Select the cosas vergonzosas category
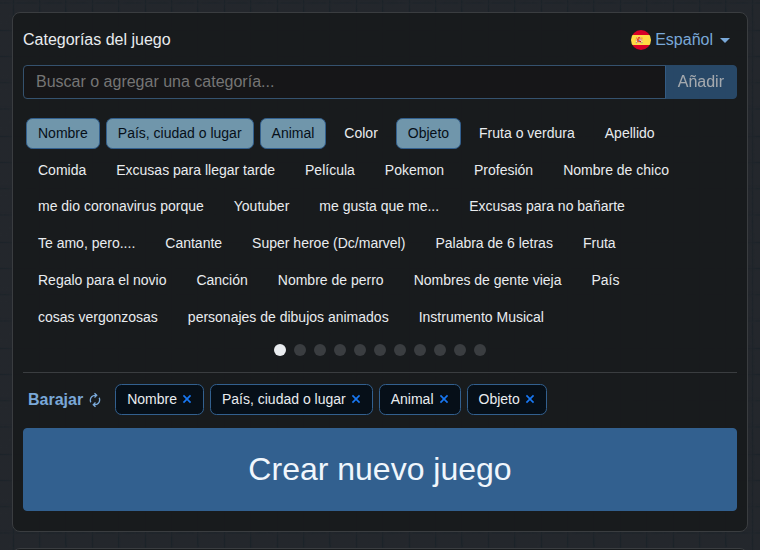Screen dimensions: 760x550 pos(98,317)
